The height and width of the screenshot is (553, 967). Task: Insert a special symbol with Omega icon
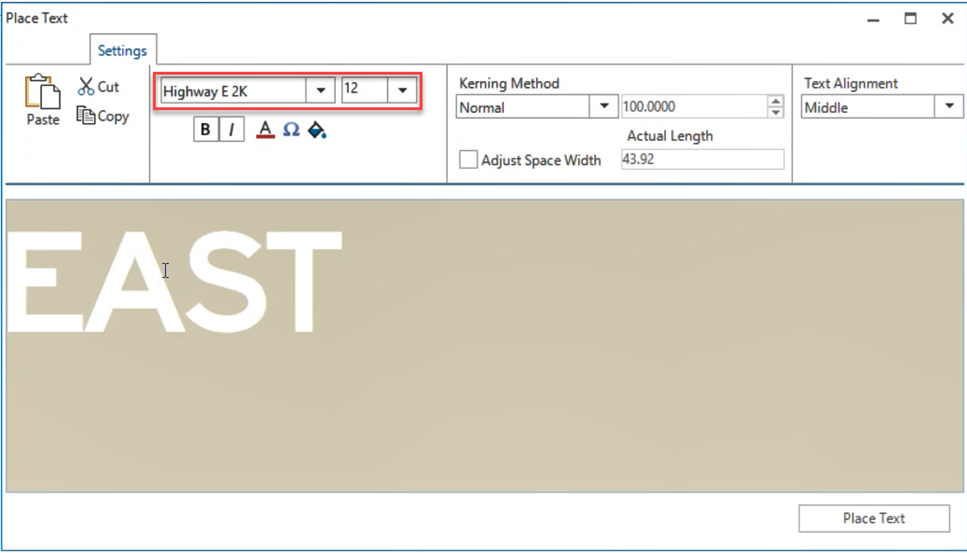(291, 129)
